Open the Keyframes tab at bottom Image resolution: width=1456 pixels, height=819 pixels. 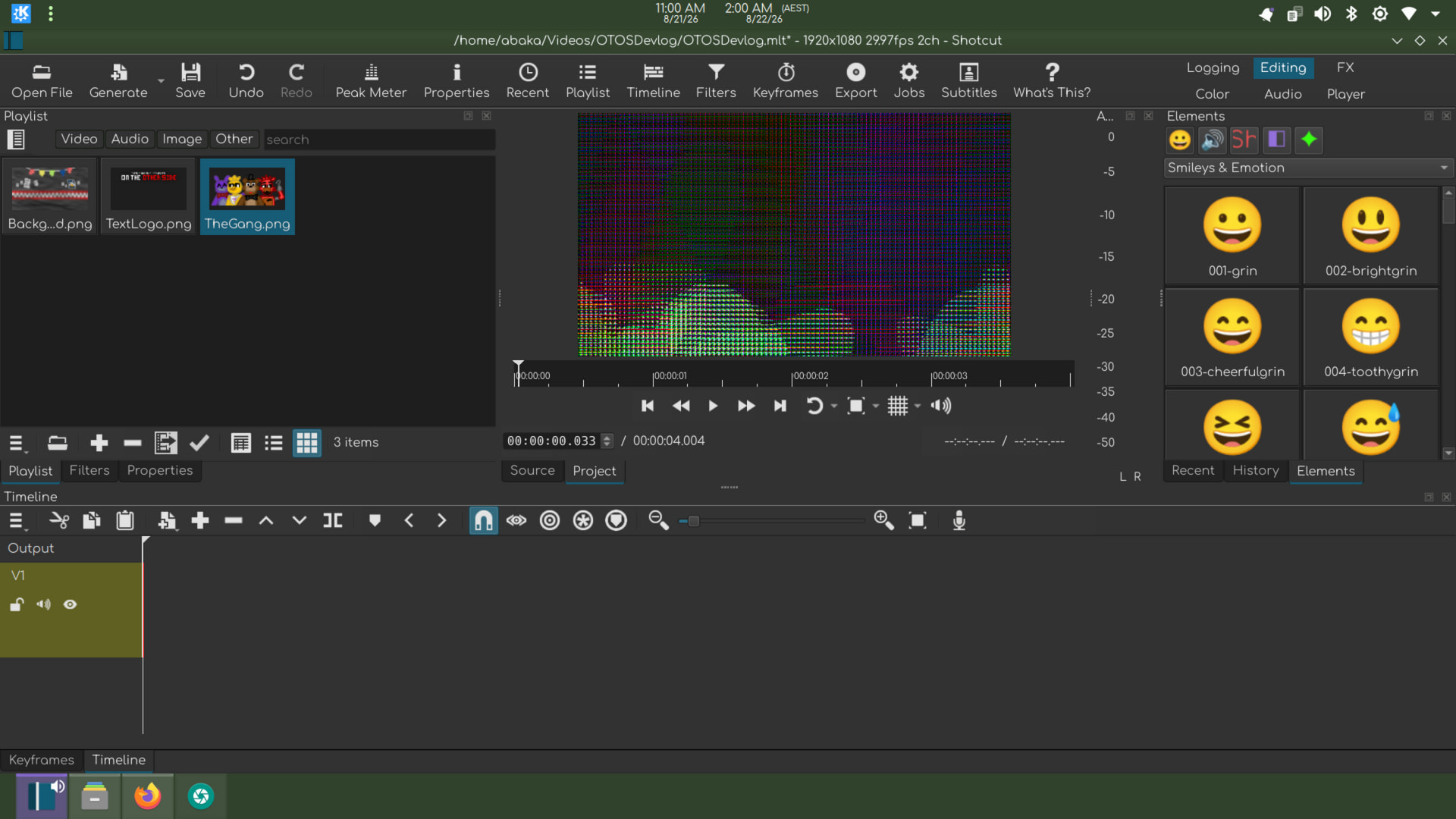[42, 760]
